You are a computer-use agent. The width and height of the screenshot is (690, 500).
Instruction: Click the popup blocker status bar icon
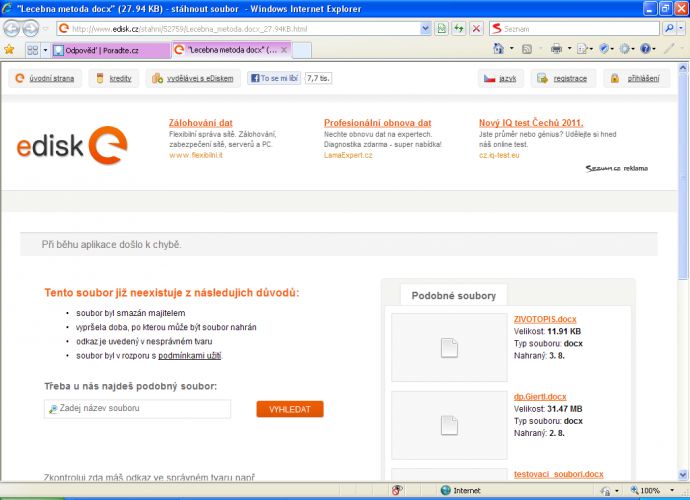click(x=397, y=490)
